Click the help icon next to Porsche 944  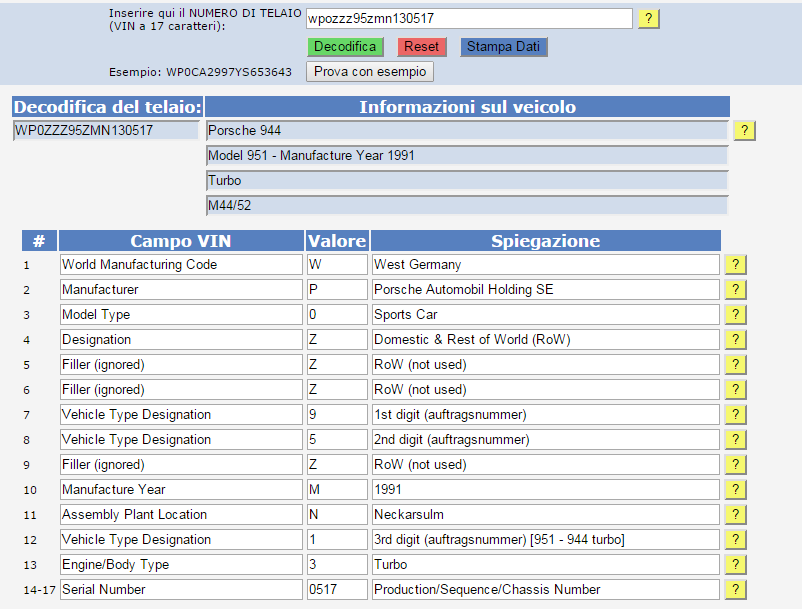click(x=744, y=131)
